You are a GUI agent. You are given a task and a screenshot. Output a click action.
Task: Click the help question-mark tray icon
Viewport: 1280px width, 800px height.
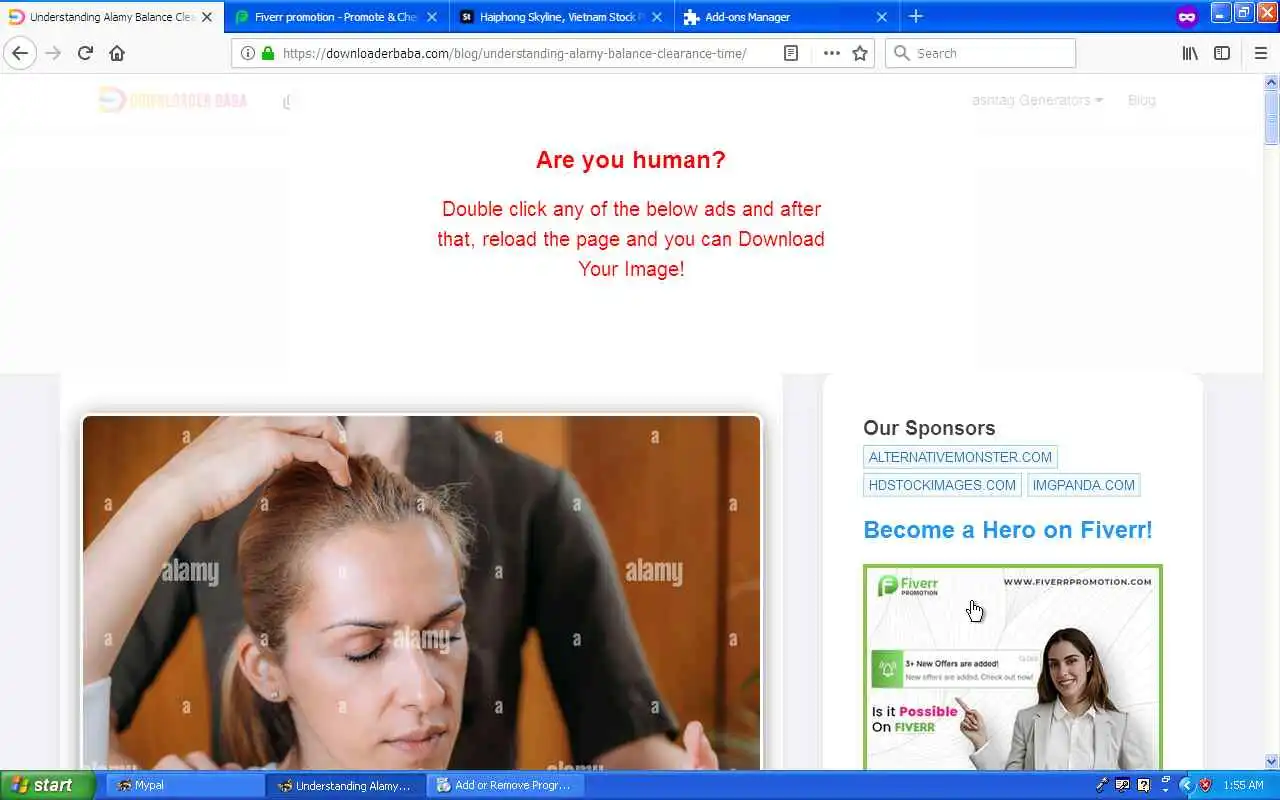pos(1144,785)
